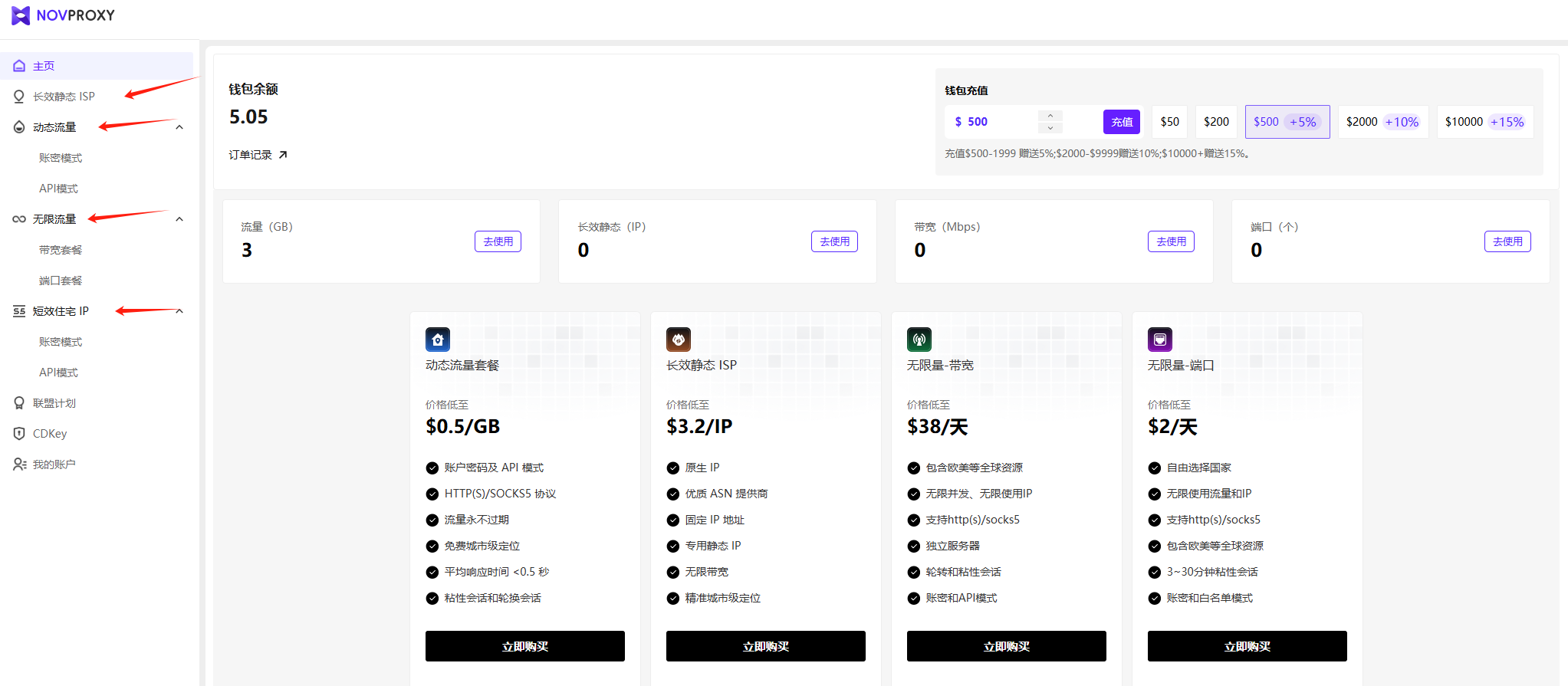Open 账密模式 under 短效住宅 IP

(61, 342)
